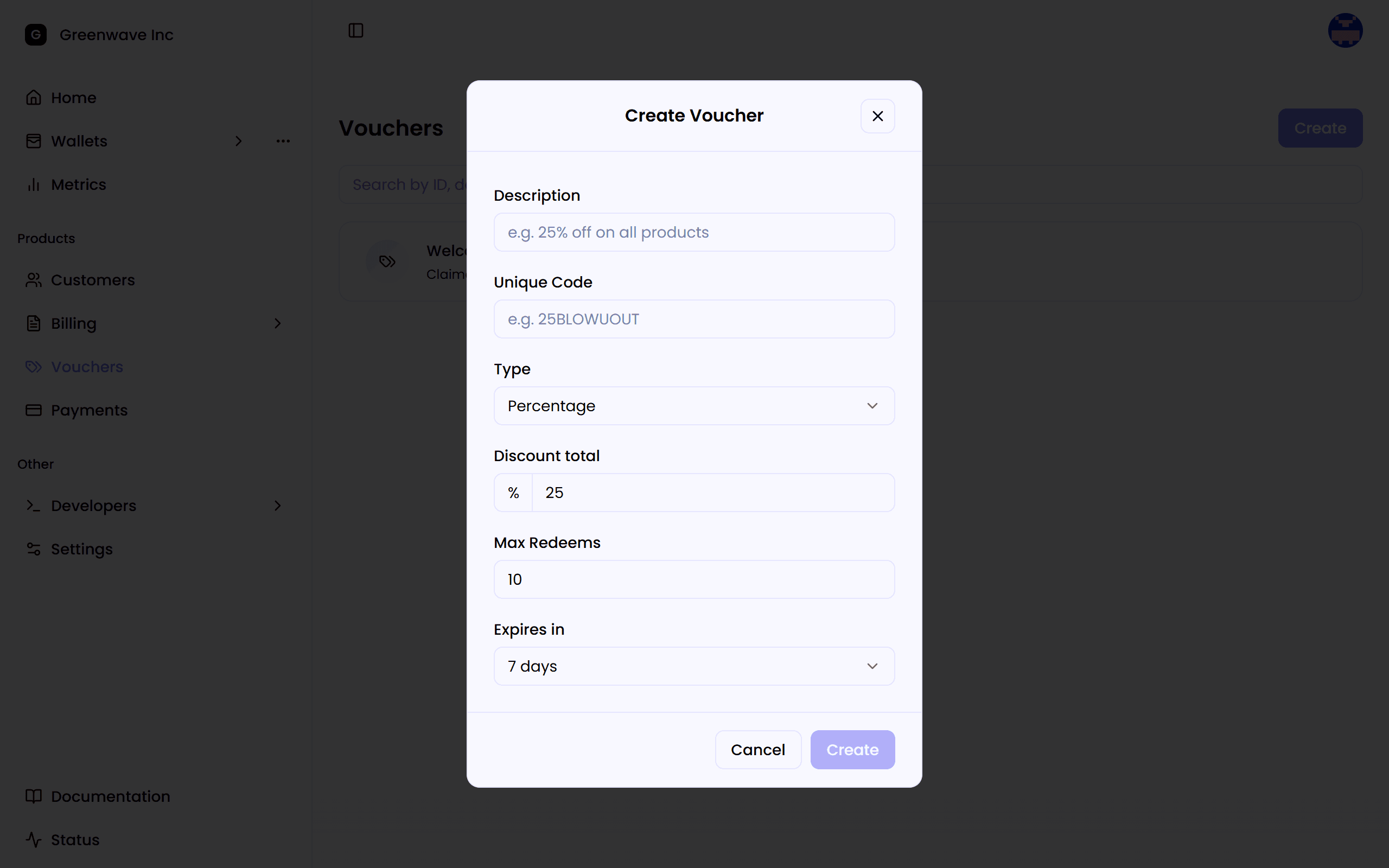Screen dimensions: 1389x868
Task: Close the Create Voucher dialog
Action: tap(877, 116)
